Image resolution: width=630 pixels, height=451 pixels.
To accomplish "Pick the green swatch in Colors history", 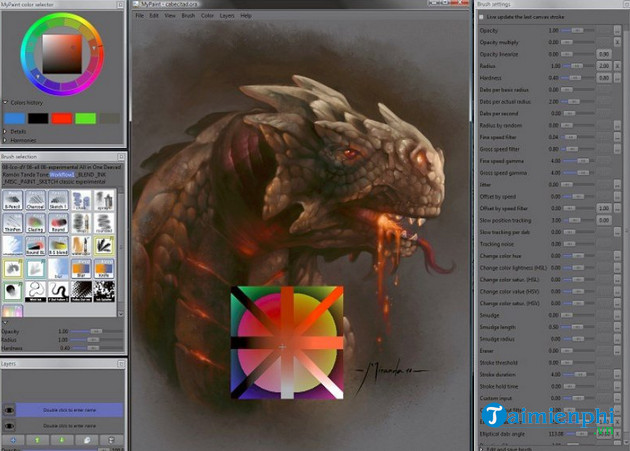I will pyautogui.click(x=86, y=118).
